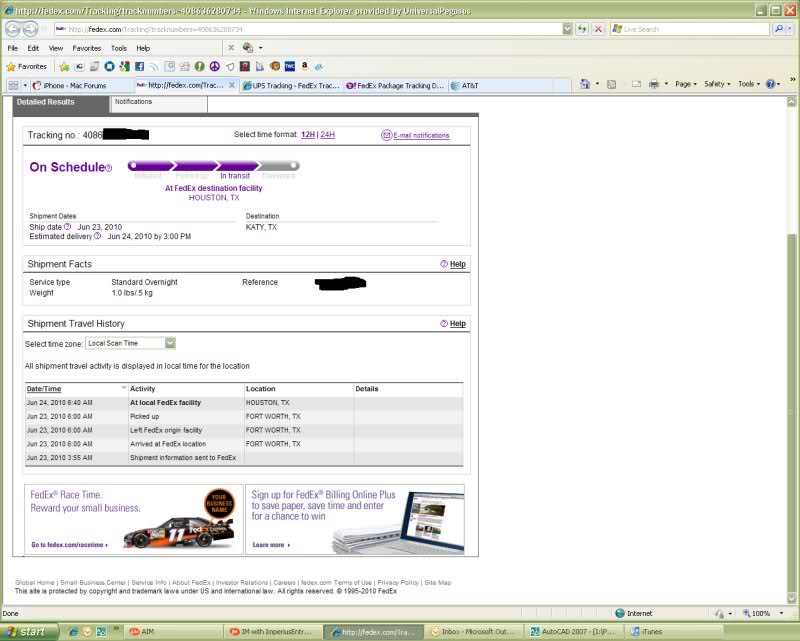Image resolution: width=800 pixels, height=641 pixels.
Task: Open the TWC weather favorites shortcut
Action: click(290, 66)
